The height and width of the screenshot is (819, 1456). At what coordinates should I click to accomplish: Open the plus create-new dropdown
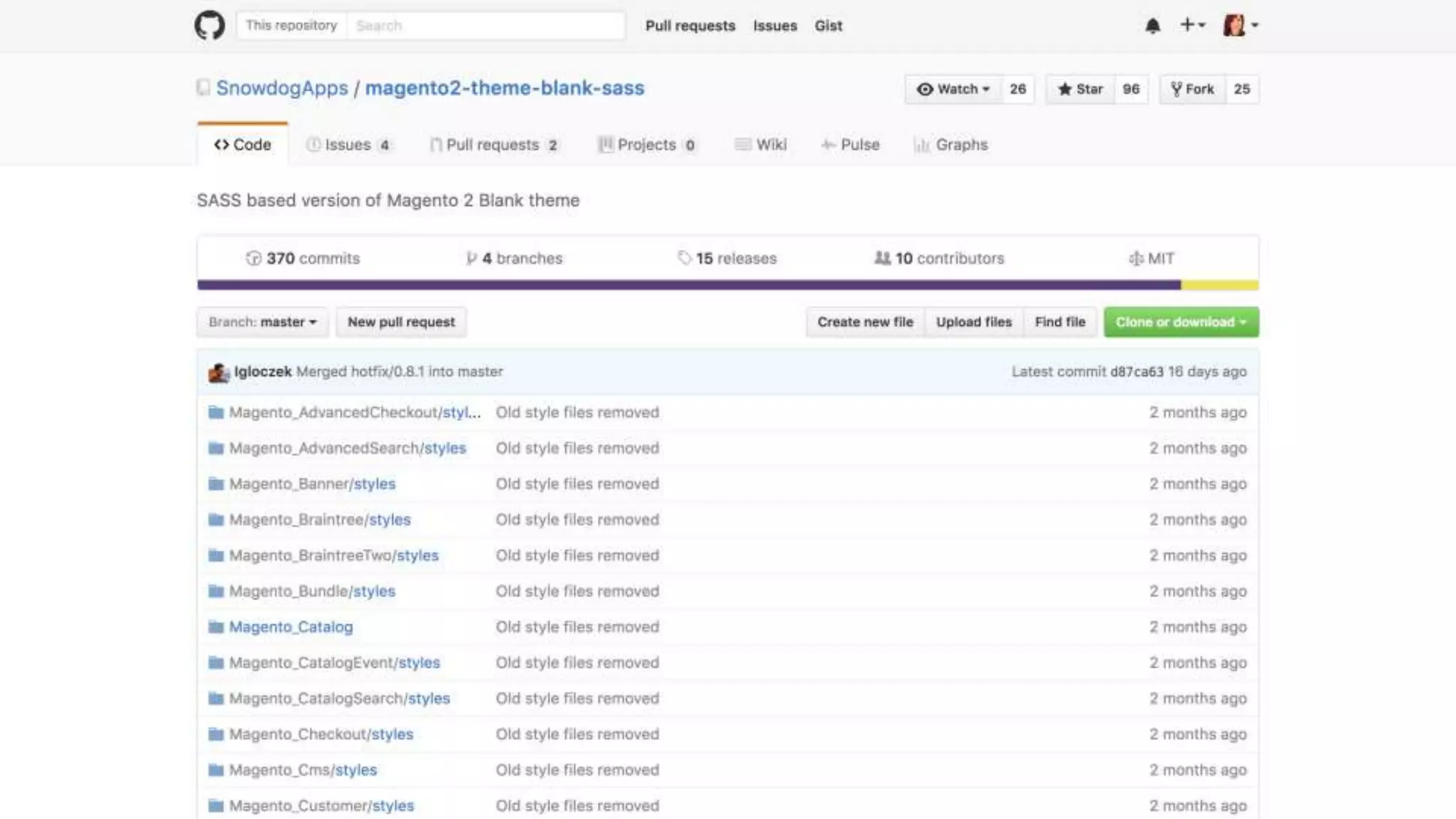click(x=1192, y=25)
